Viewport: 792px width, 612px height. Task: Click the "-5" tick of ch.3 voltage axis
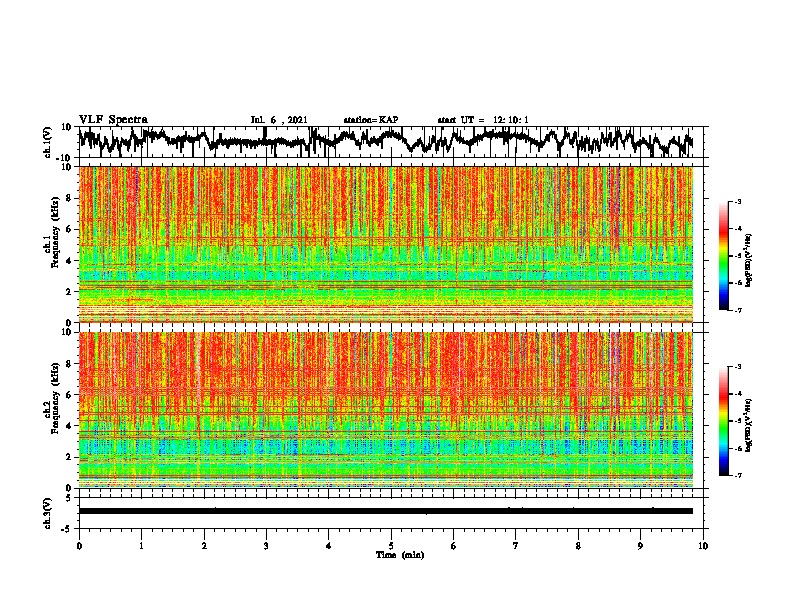[x=67, y=529]
